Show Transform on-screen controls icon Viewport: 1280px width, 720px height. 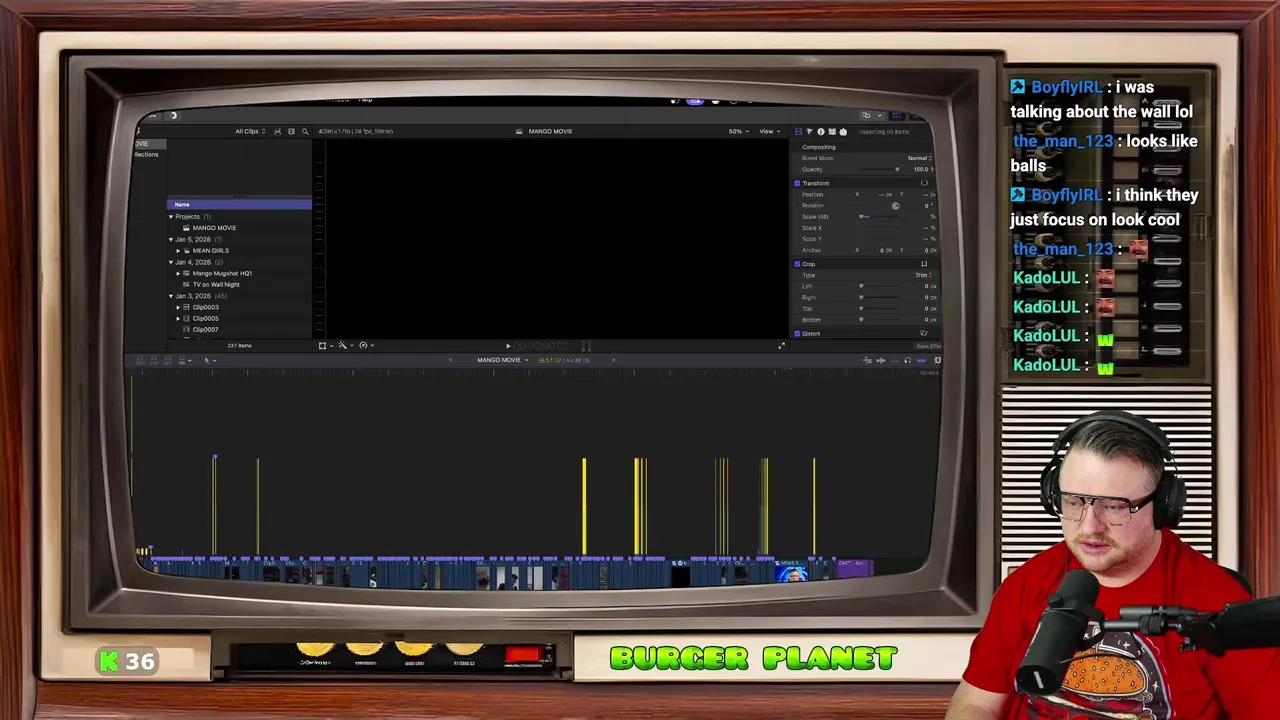924,183
